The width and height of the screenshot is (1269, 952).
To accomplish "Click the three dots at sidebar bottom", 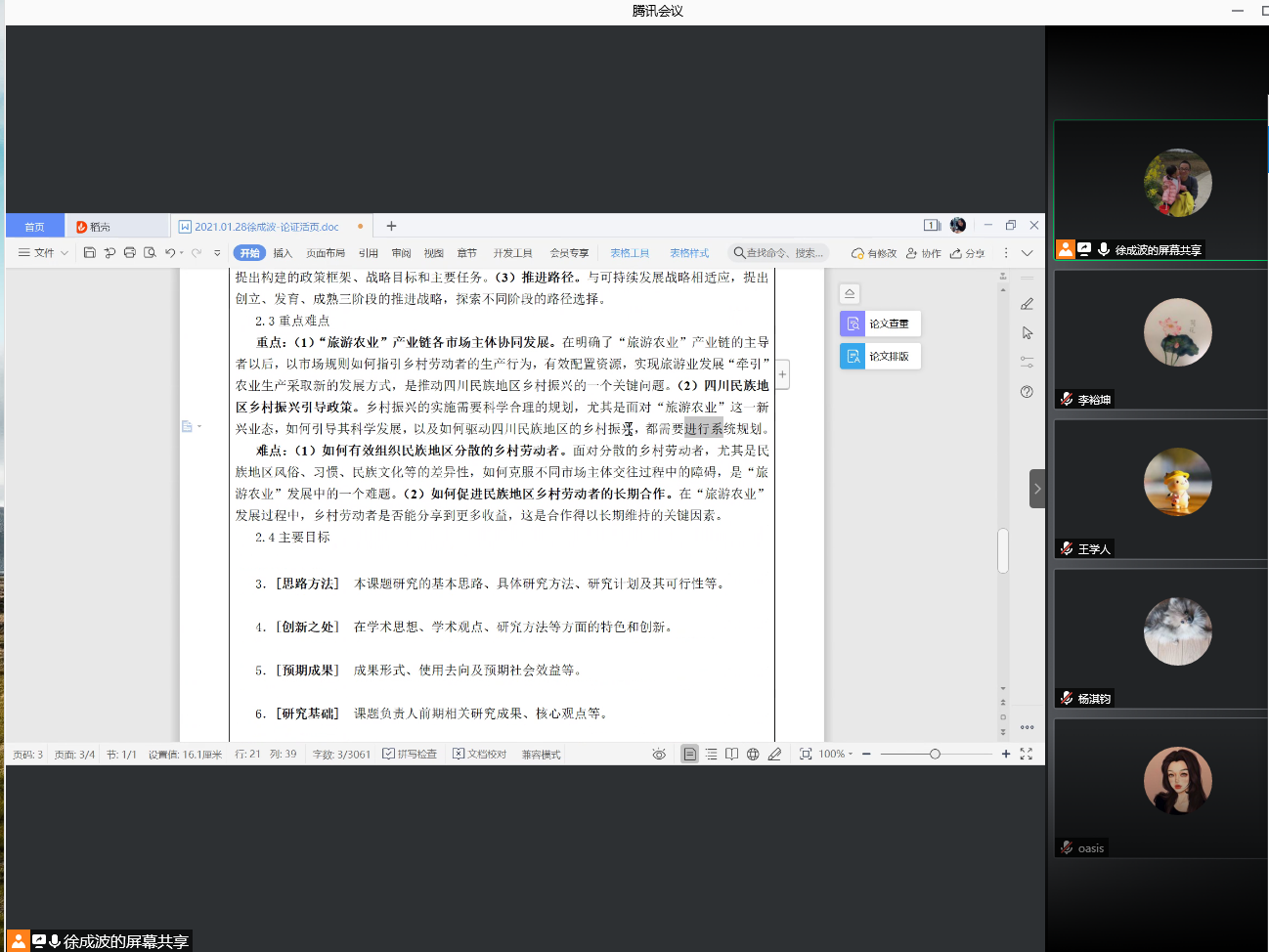I will [x=1027, y=727].
